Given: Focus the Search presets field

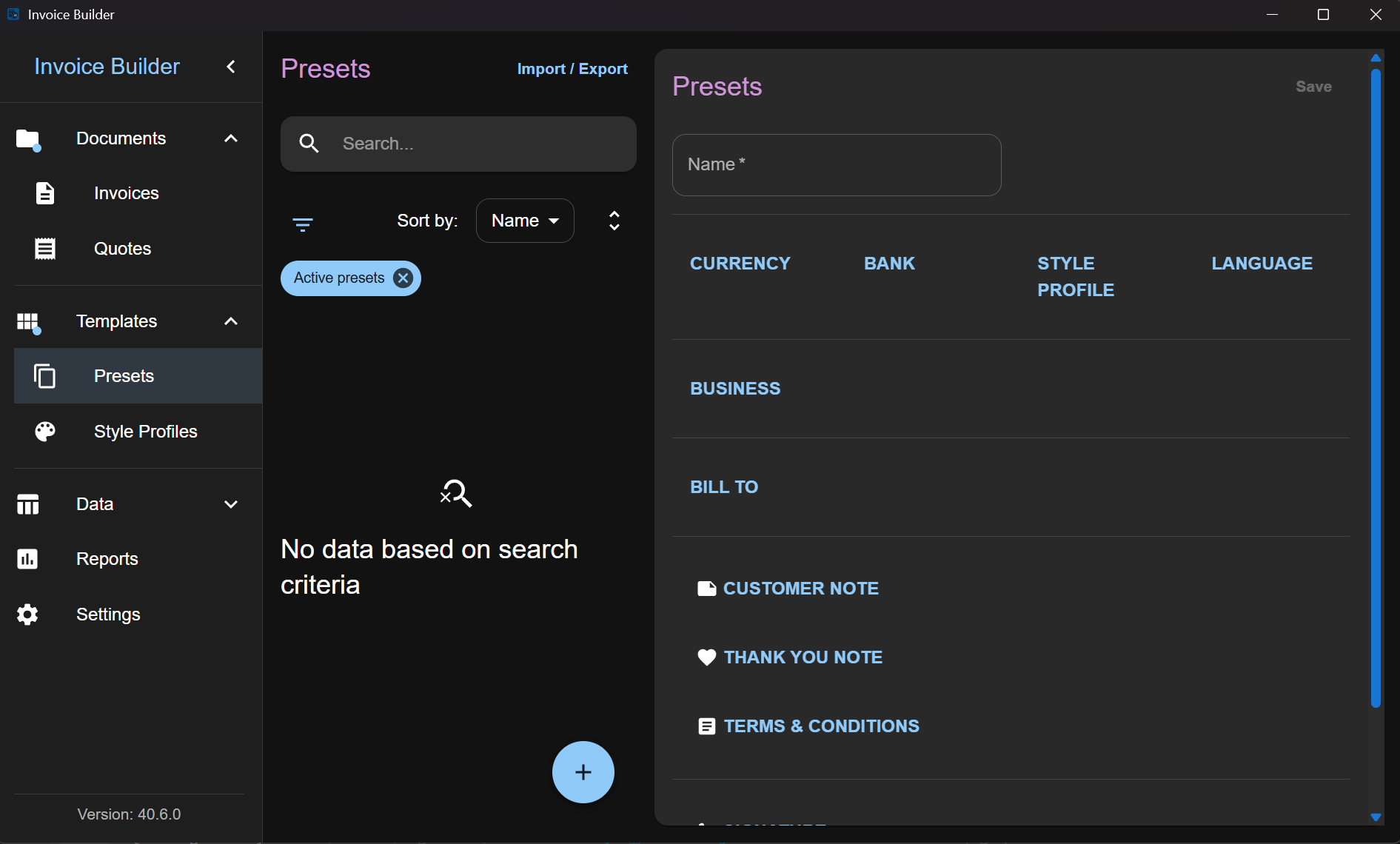Looking at the screenshot, I should point(458,144).
